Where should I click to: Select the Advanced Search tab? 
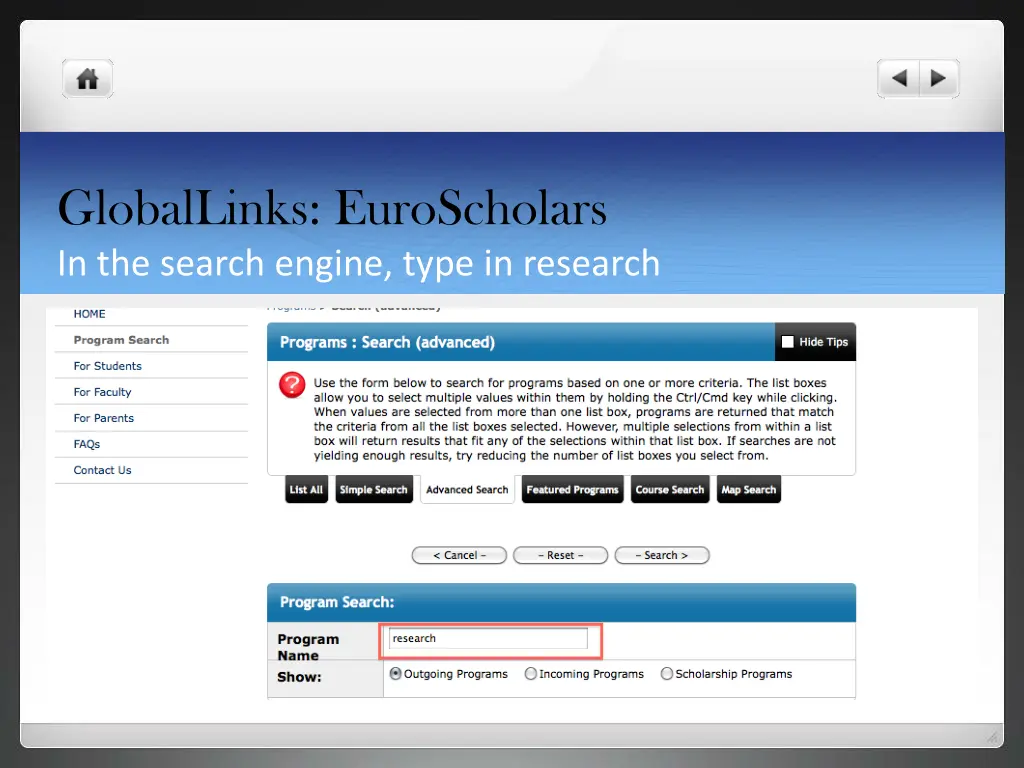(x=467, y=489)
